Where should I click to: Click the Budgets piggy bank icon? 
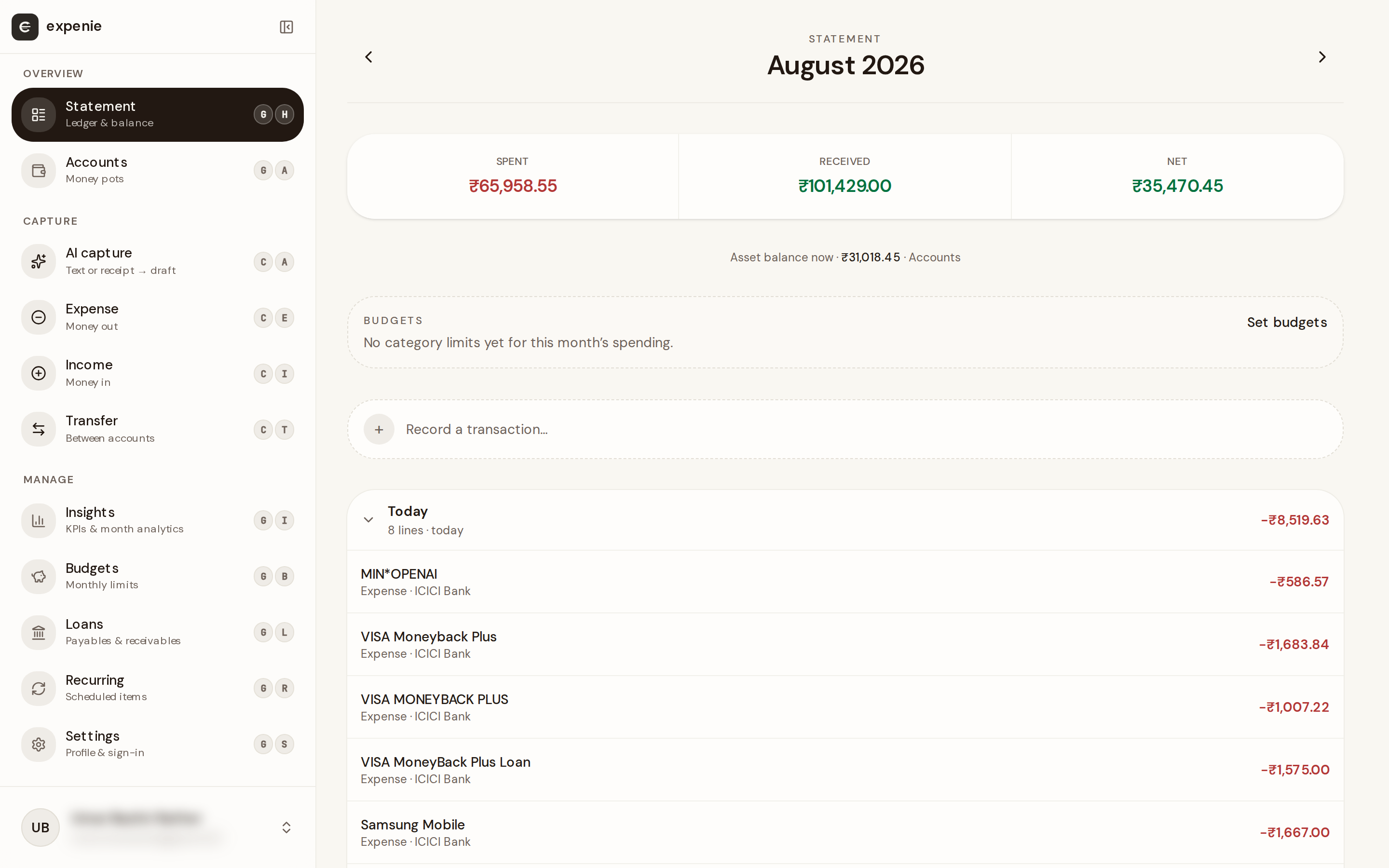39,576
